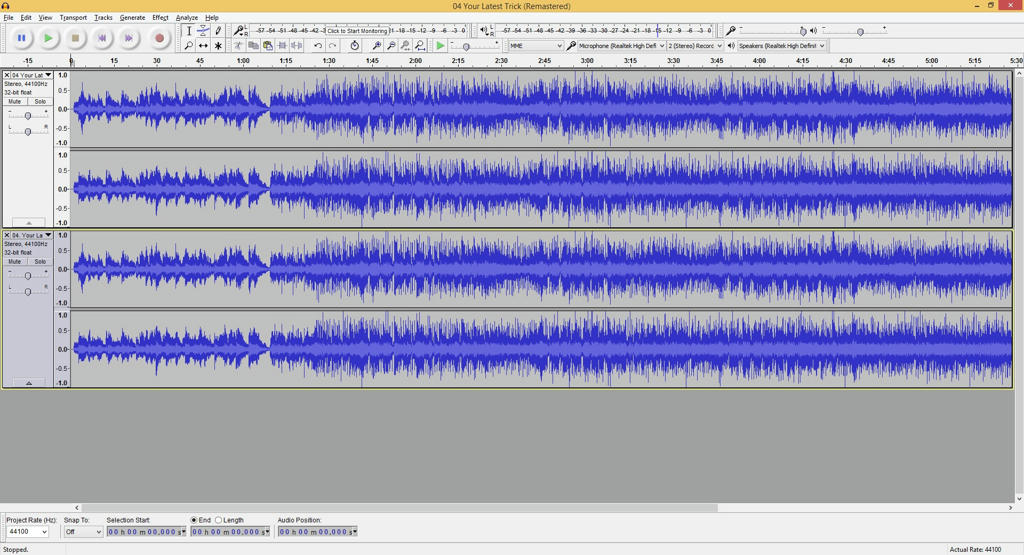Select the Envelope tool
This screenshot has width=1024, height=555.
pyautogui.click(x=203, y=31)
